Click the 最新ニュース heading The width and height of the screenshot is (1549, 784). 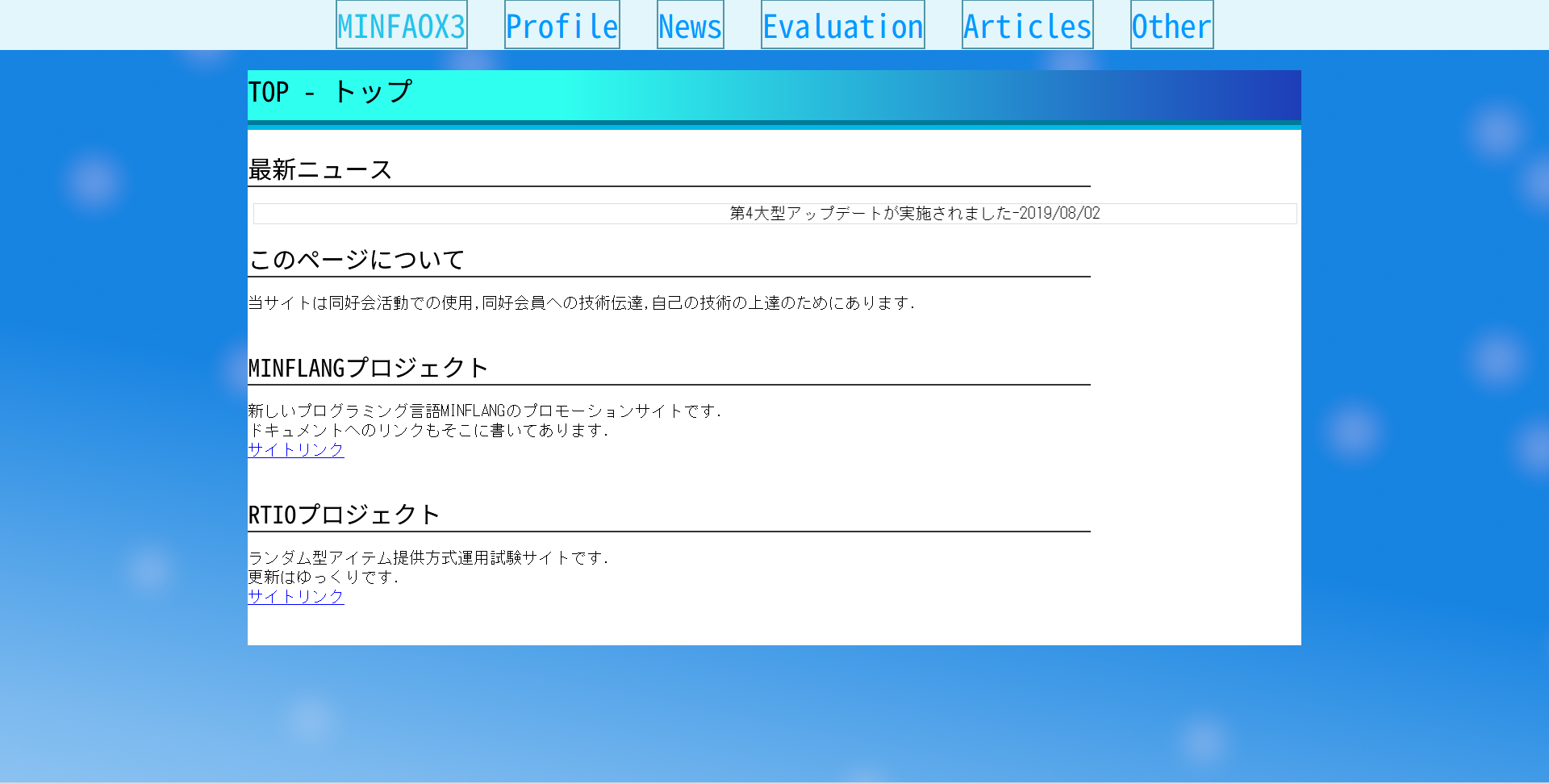click(x=320, y=170)
